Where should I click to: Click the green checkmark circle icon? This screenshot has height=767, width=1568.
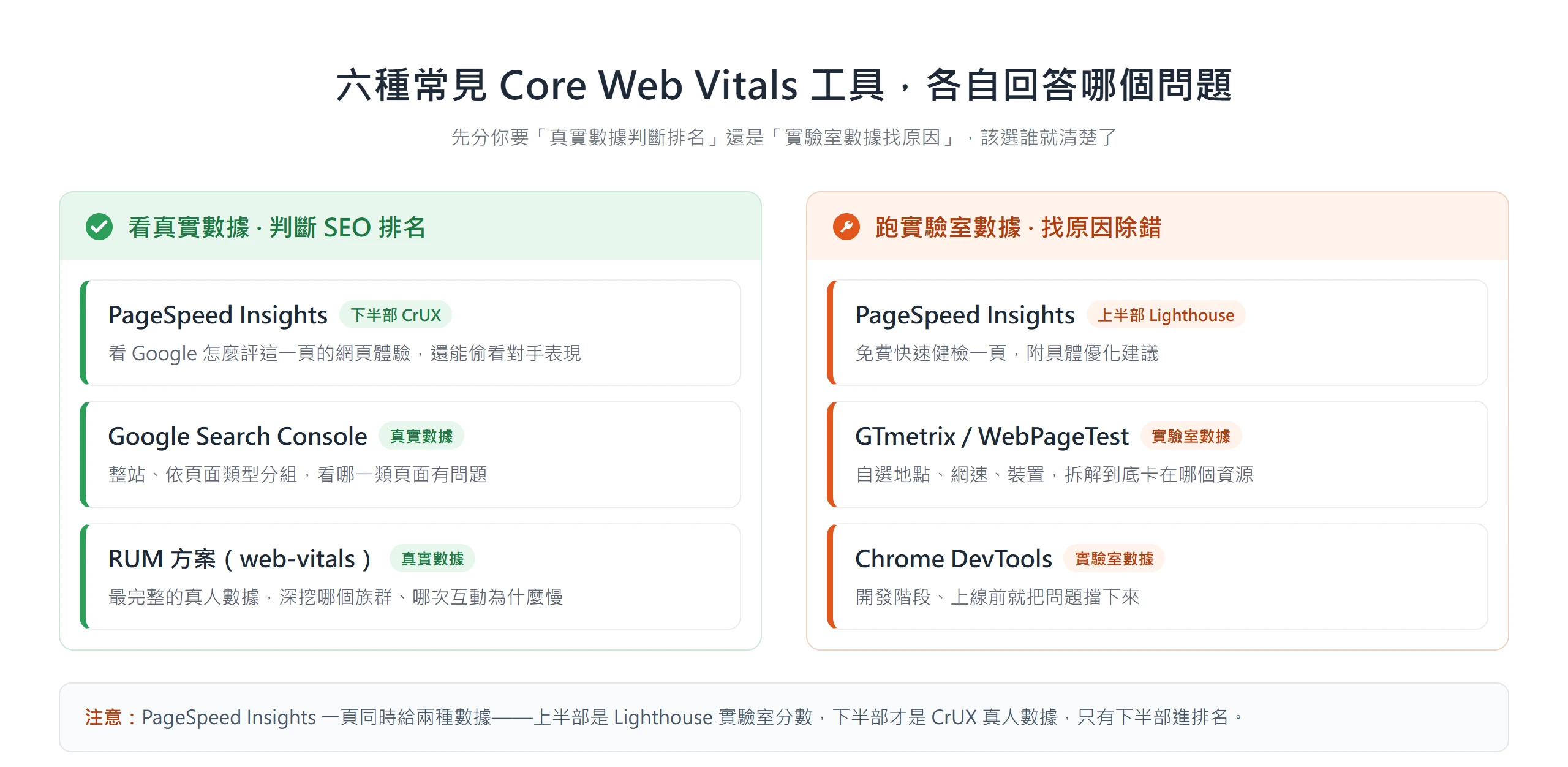coord(99,227)
